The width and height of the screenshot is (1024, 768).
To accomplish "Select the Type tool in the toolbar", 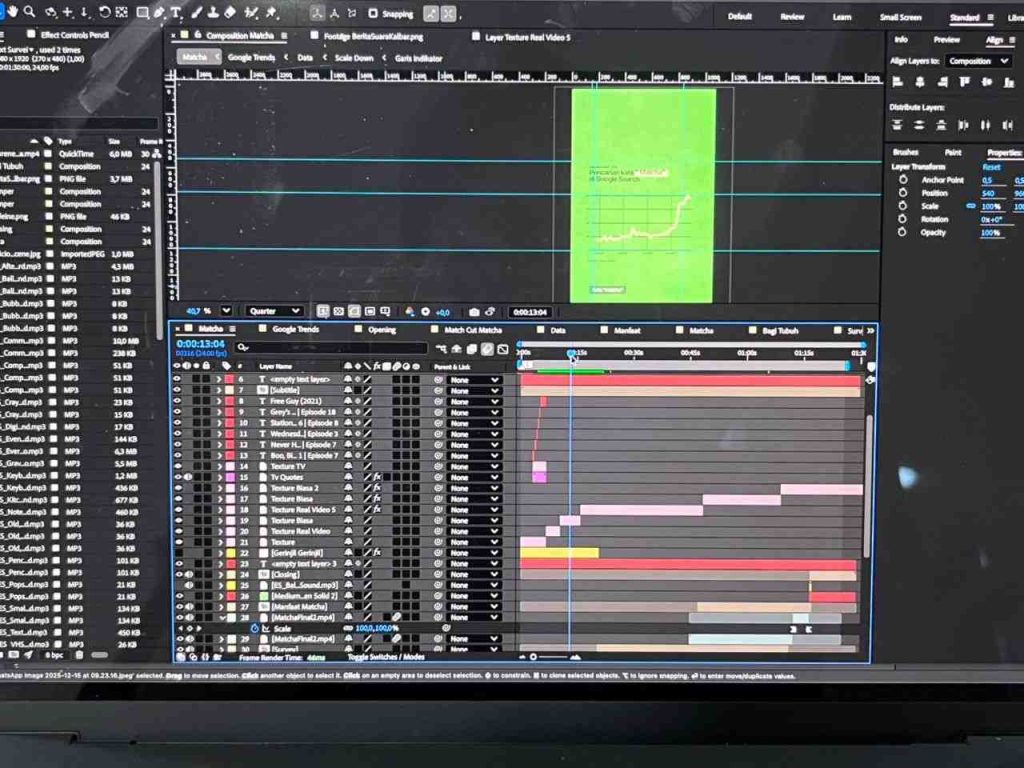I will [177, 13].
